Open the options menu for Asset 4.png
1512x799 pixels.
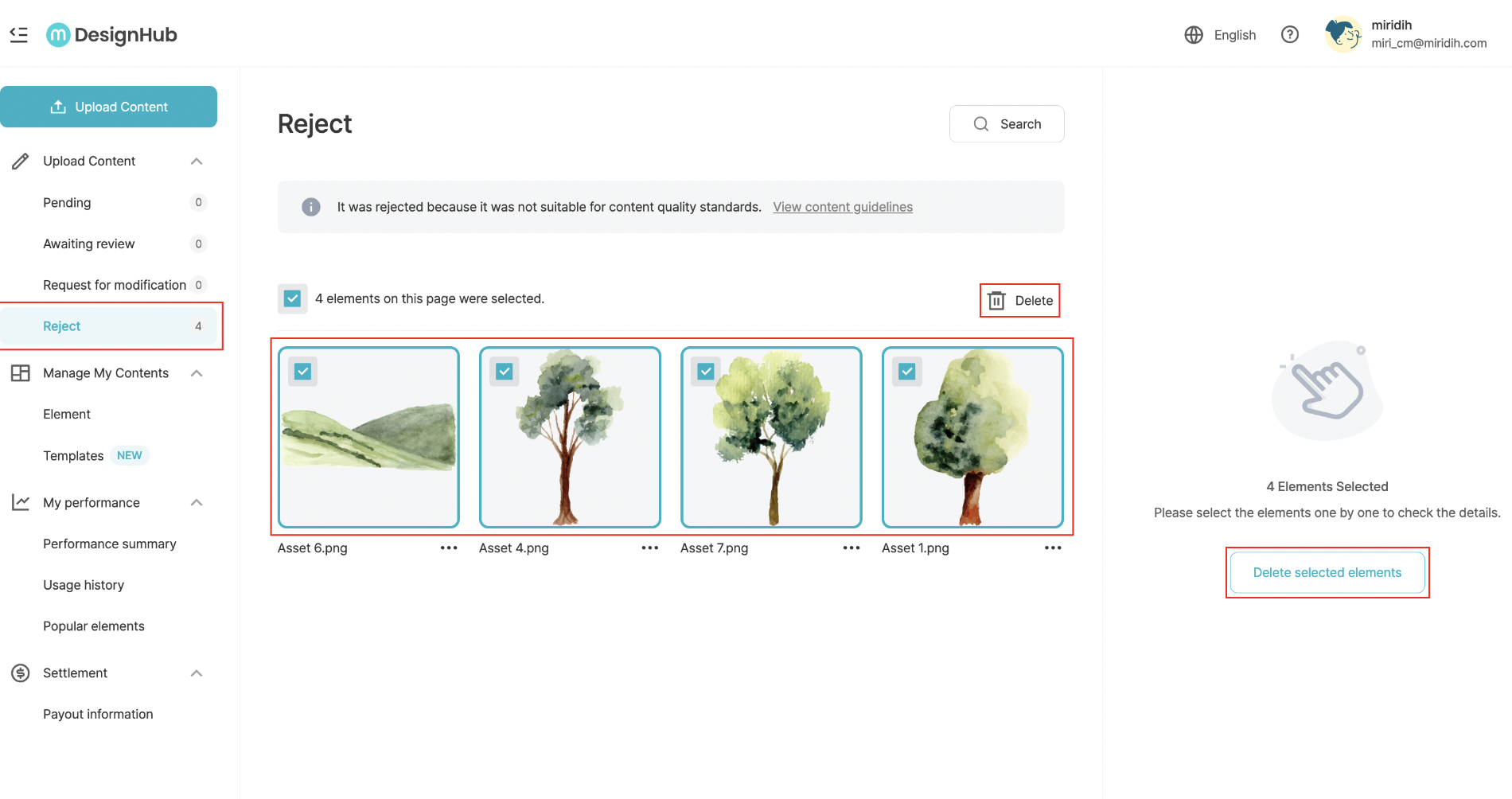(650, 548)
